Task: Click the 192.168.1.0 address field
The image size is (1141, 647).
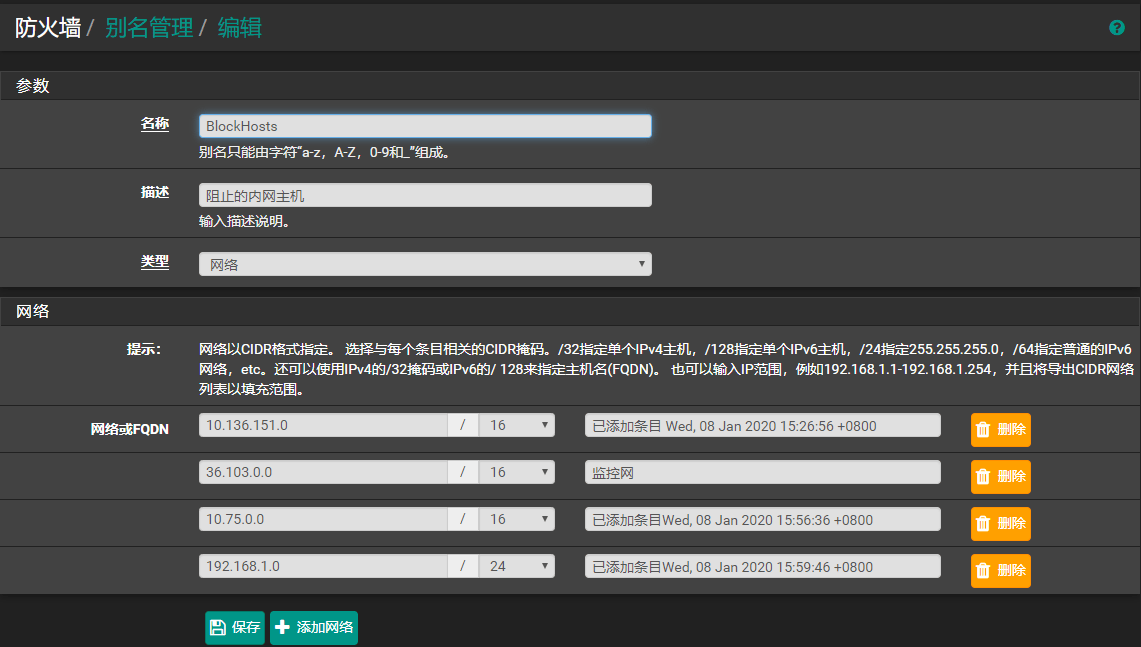Action: click(x=323, y=566)
